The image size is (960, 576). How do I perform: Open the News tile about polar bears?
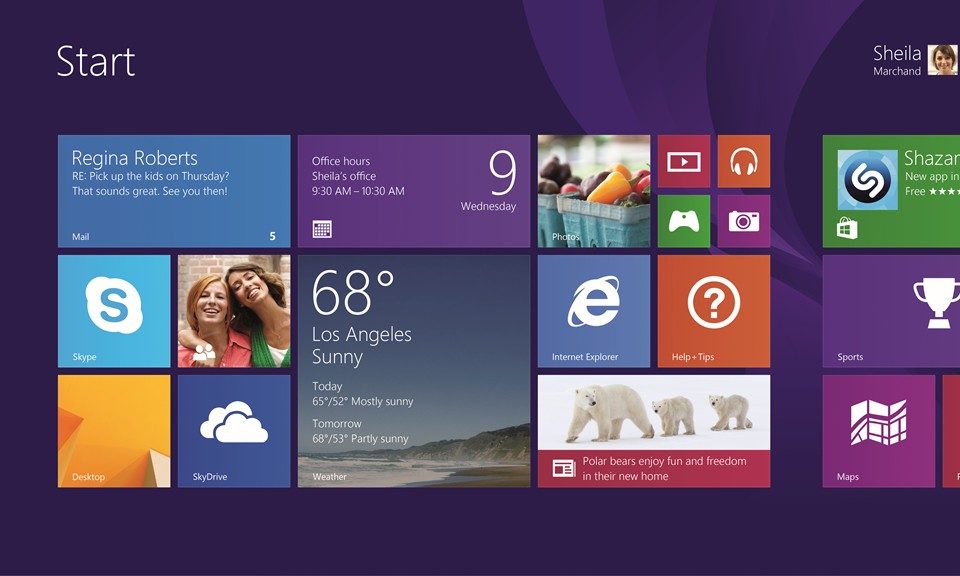(654, 431)
